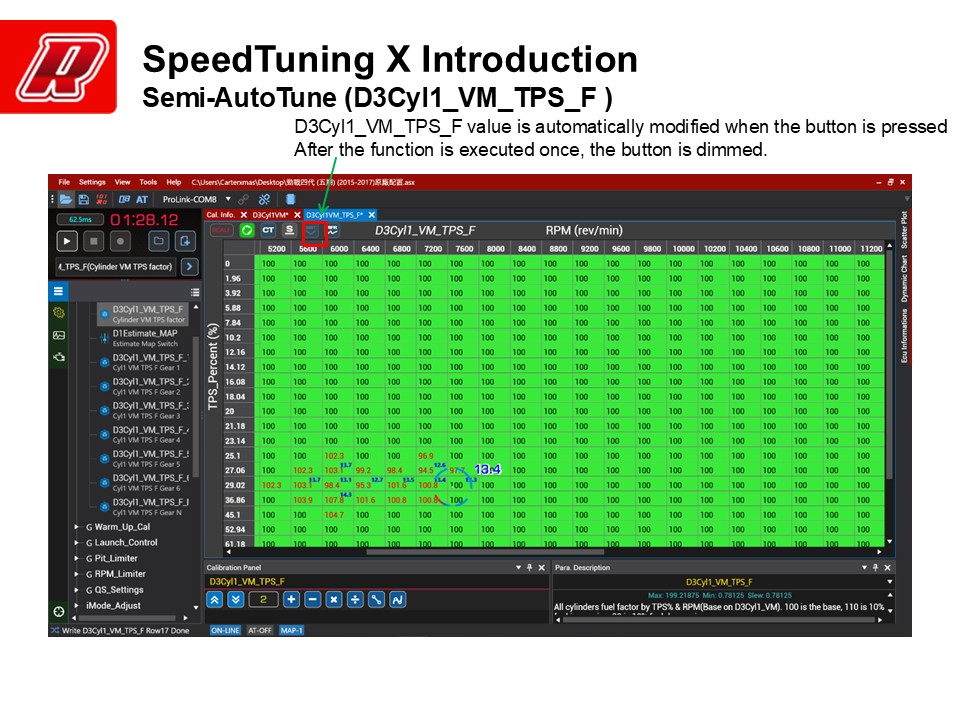Expand the Warm_Up_Cal tree group

76,527
